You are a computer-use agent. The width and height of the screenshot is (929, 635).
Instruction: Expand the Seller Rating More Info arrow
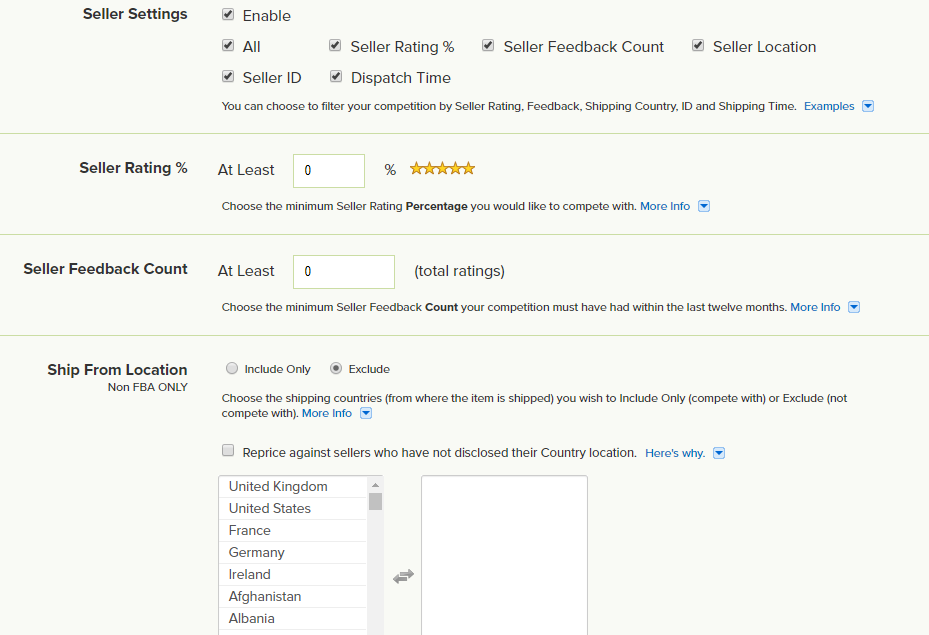(704, 206)
